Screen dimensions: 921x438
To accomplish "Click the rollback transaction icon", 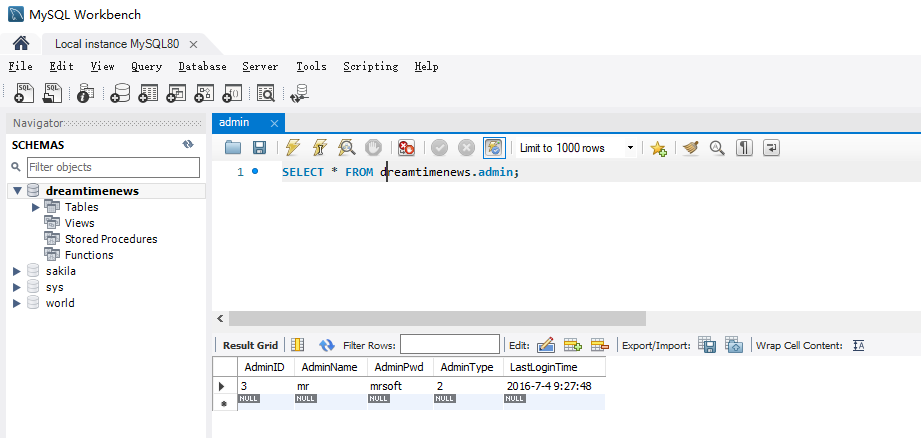I will click(466, 148).
